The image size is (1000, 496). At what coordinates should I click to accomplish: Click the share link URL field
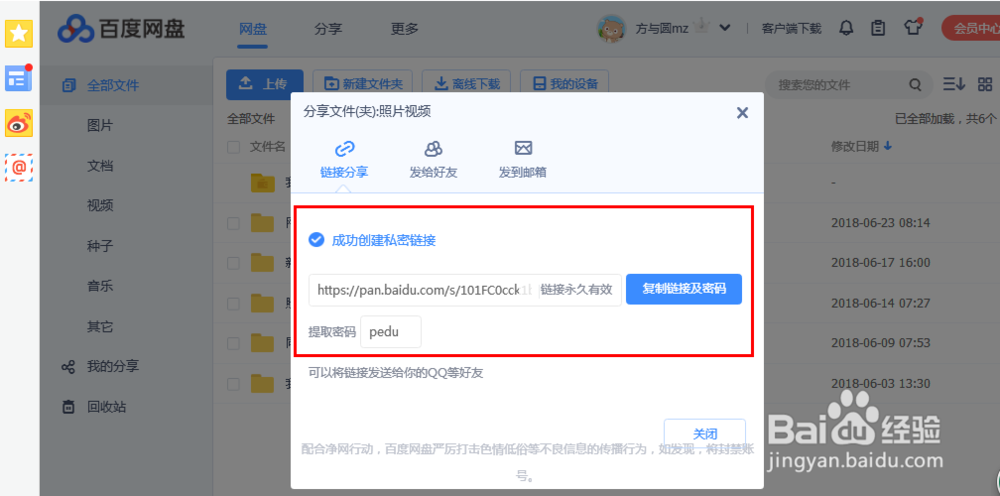pos(465,290)
